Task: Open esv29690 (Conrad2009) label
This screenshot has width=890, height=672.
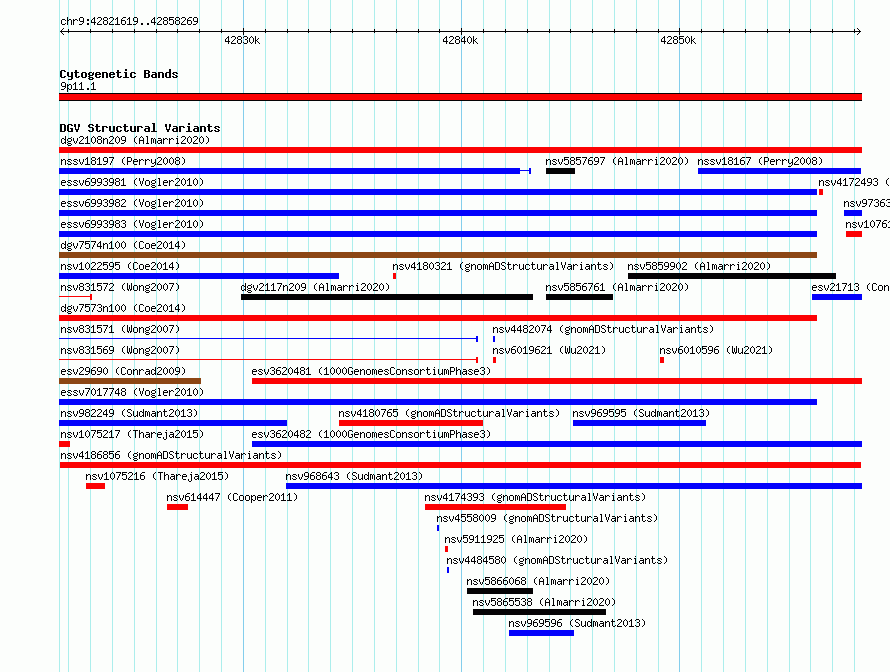Action: tap(123, 371)
